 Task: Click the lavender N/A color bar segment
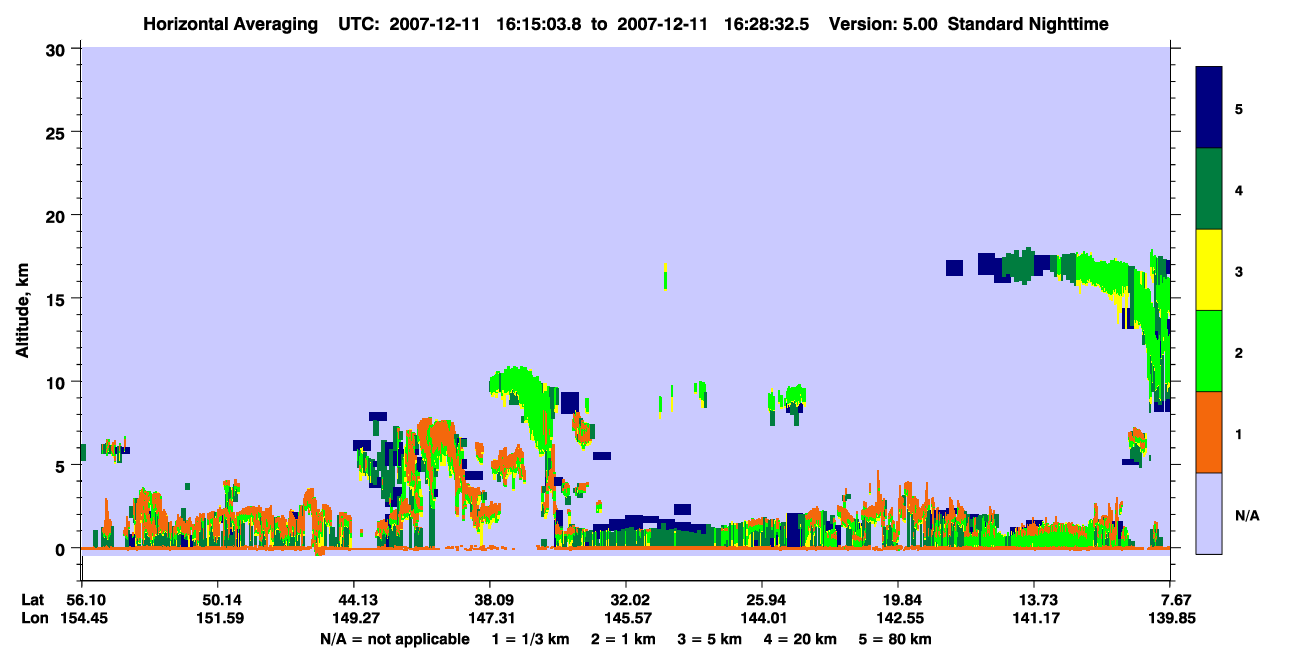1209,513
